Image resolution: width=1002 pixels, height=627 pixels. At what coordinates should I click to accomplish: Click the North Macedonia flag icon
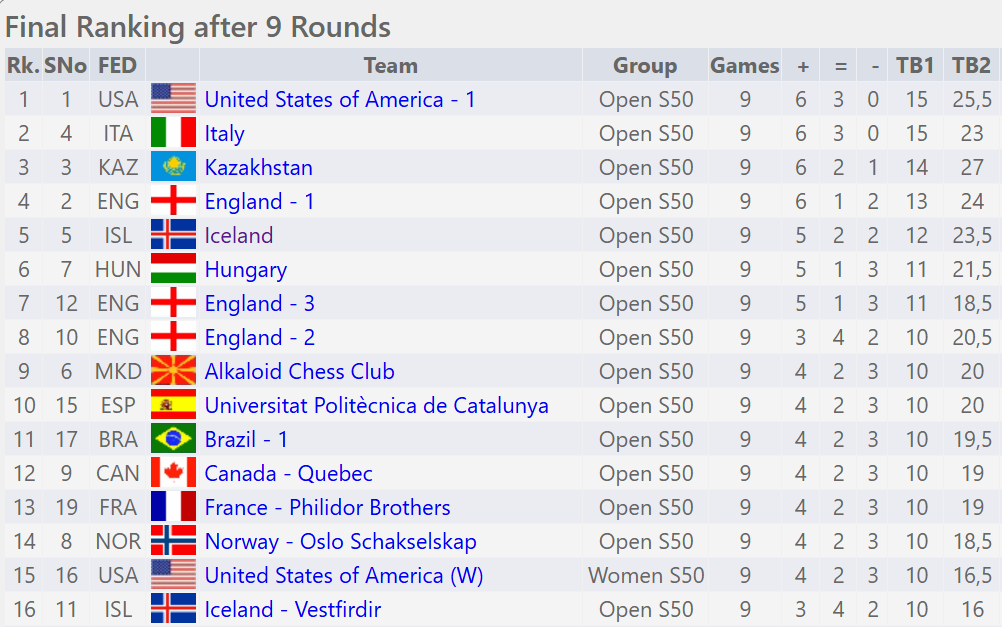(173, 371)
